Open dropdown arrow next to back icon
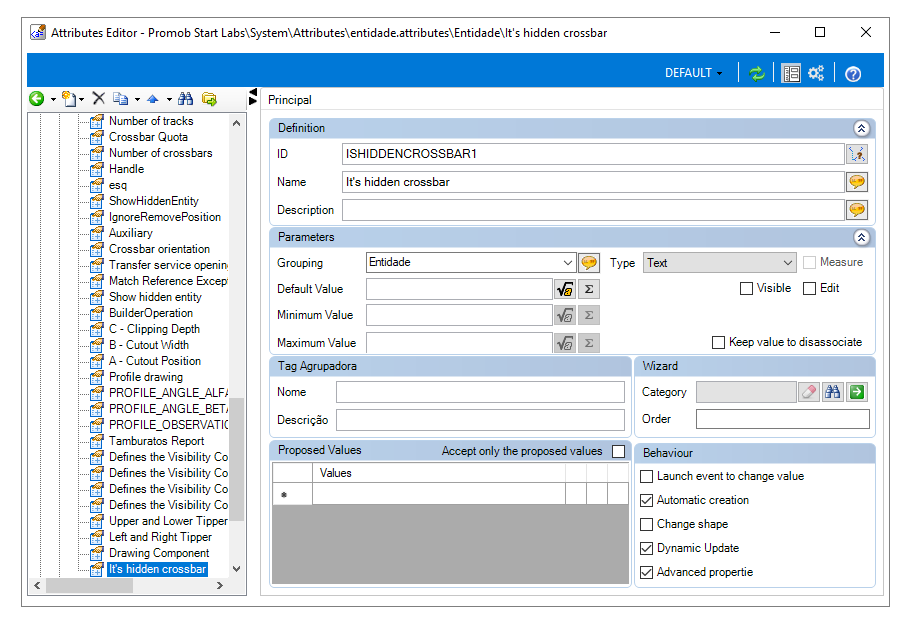 (x=53, y=99)
